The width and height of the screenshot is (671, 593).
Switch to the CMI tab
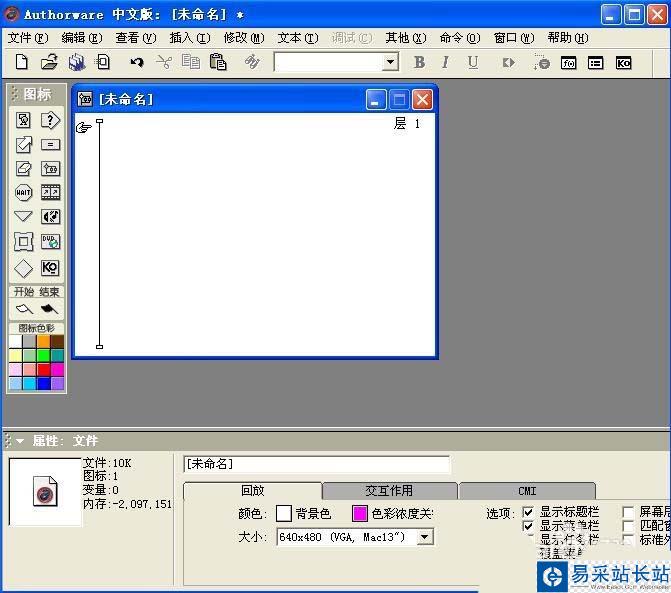point(527,491)
